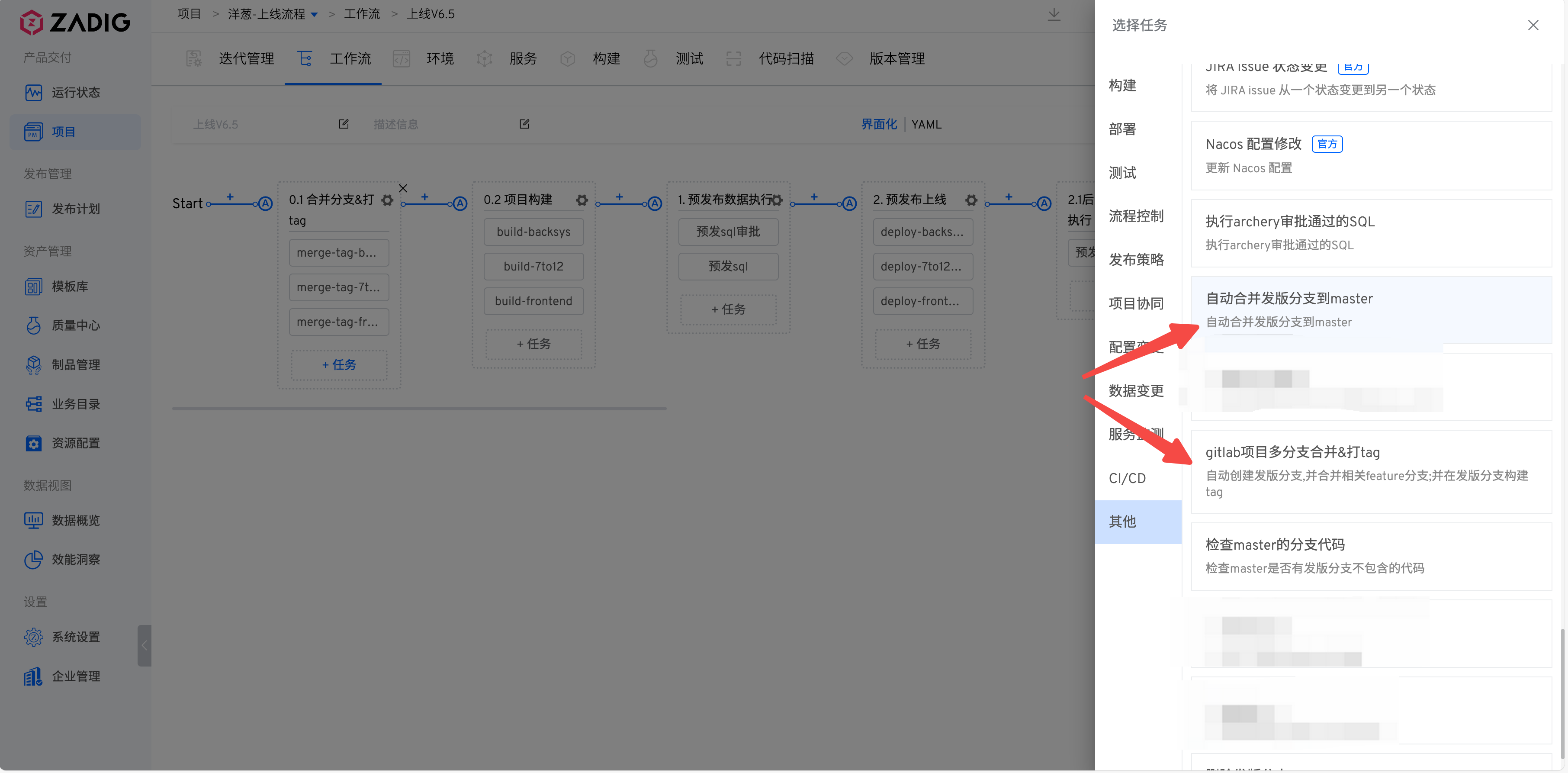Open settings gear for stage 1. 预发布数据执行
This screenshot has height=773, width=1568.
point(778,200)
